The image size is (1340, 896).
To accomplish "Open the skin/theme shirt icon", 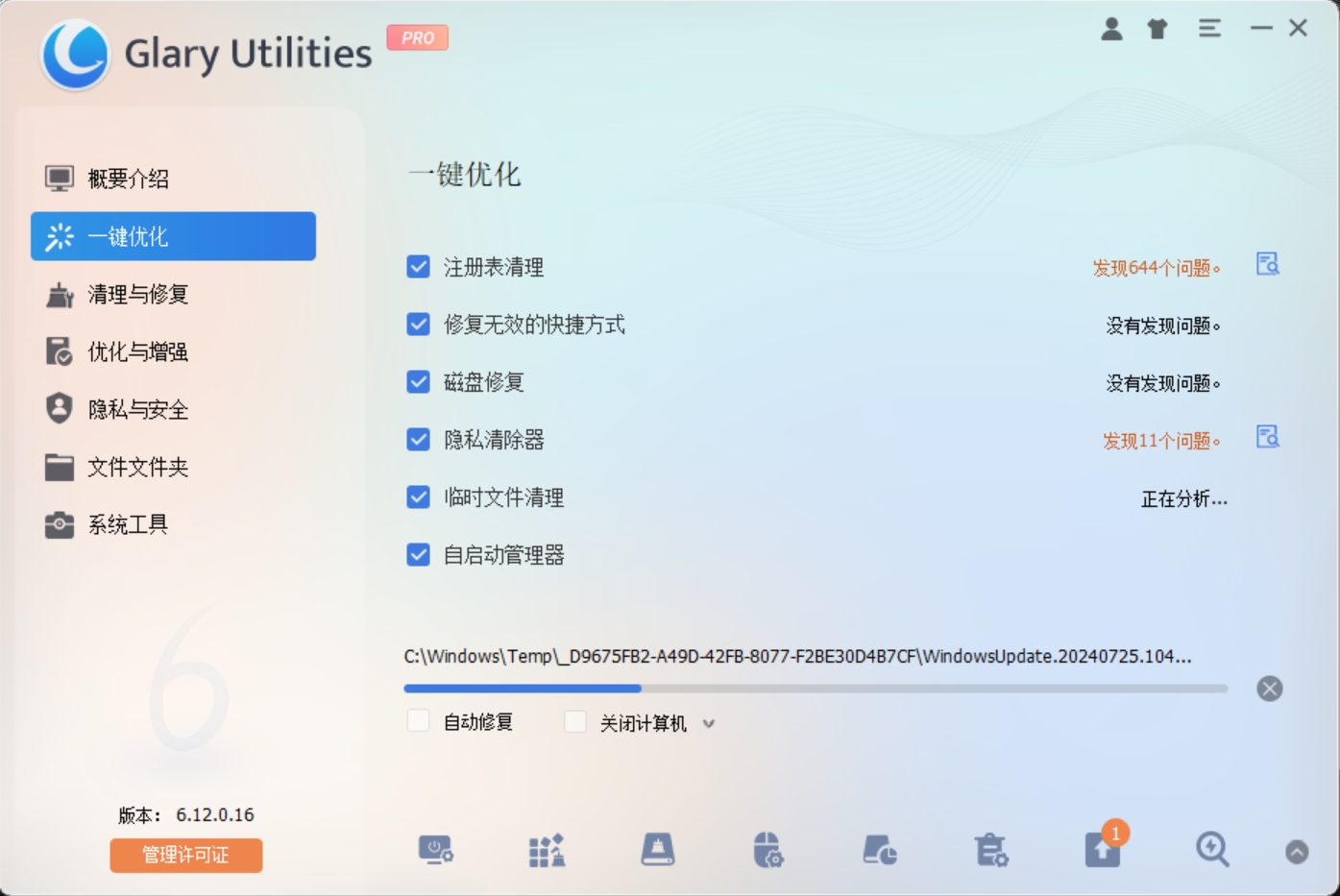I will [x=1157, y=29].
